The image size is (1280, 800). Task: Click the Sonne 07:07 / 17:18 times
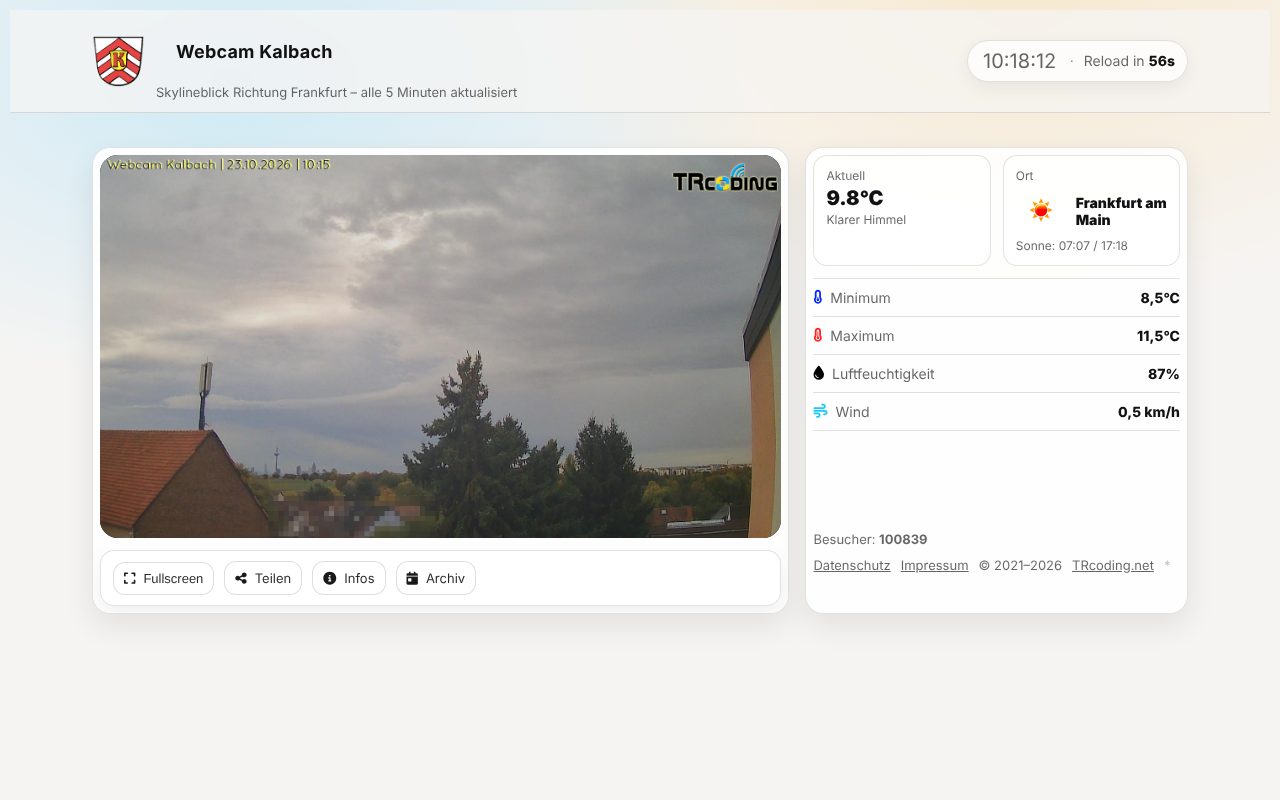[x=1072, y=246]
